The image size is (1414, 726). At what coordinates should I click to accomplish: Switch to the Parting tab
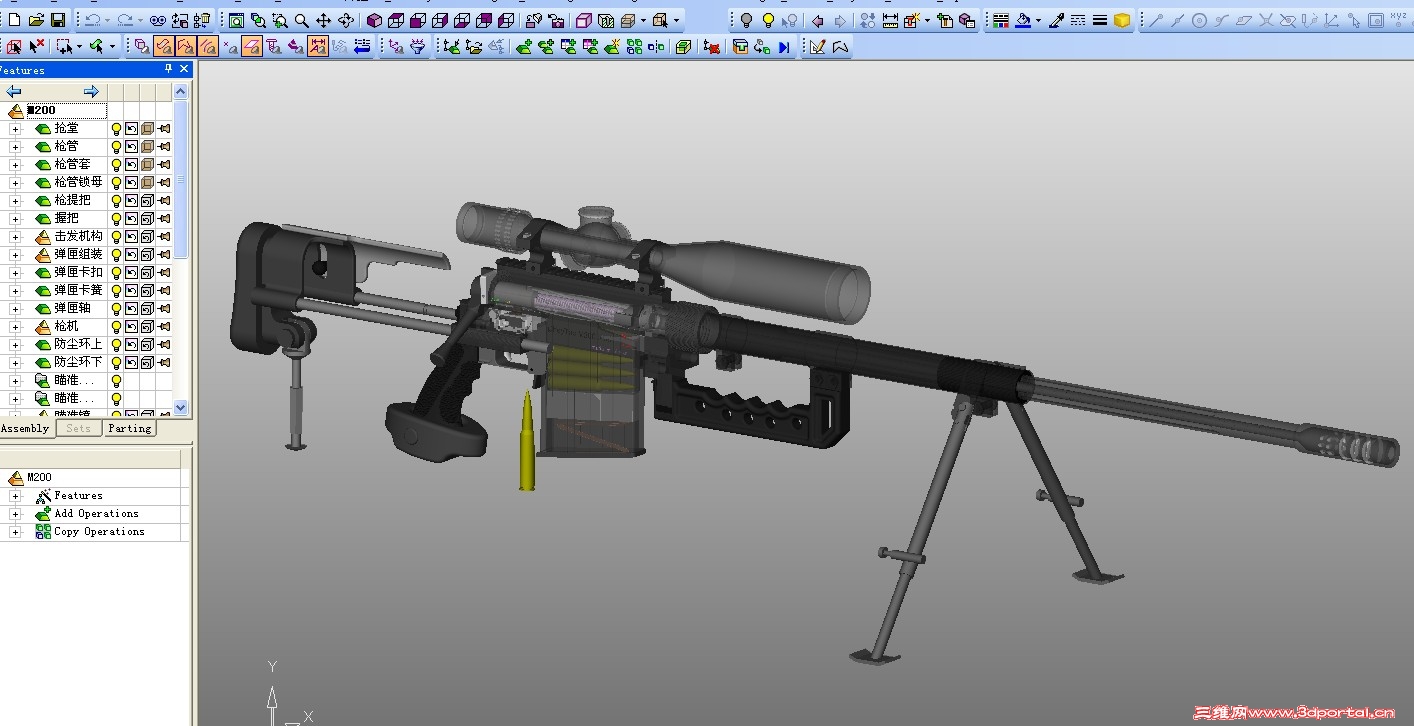[x=130, y=428]
